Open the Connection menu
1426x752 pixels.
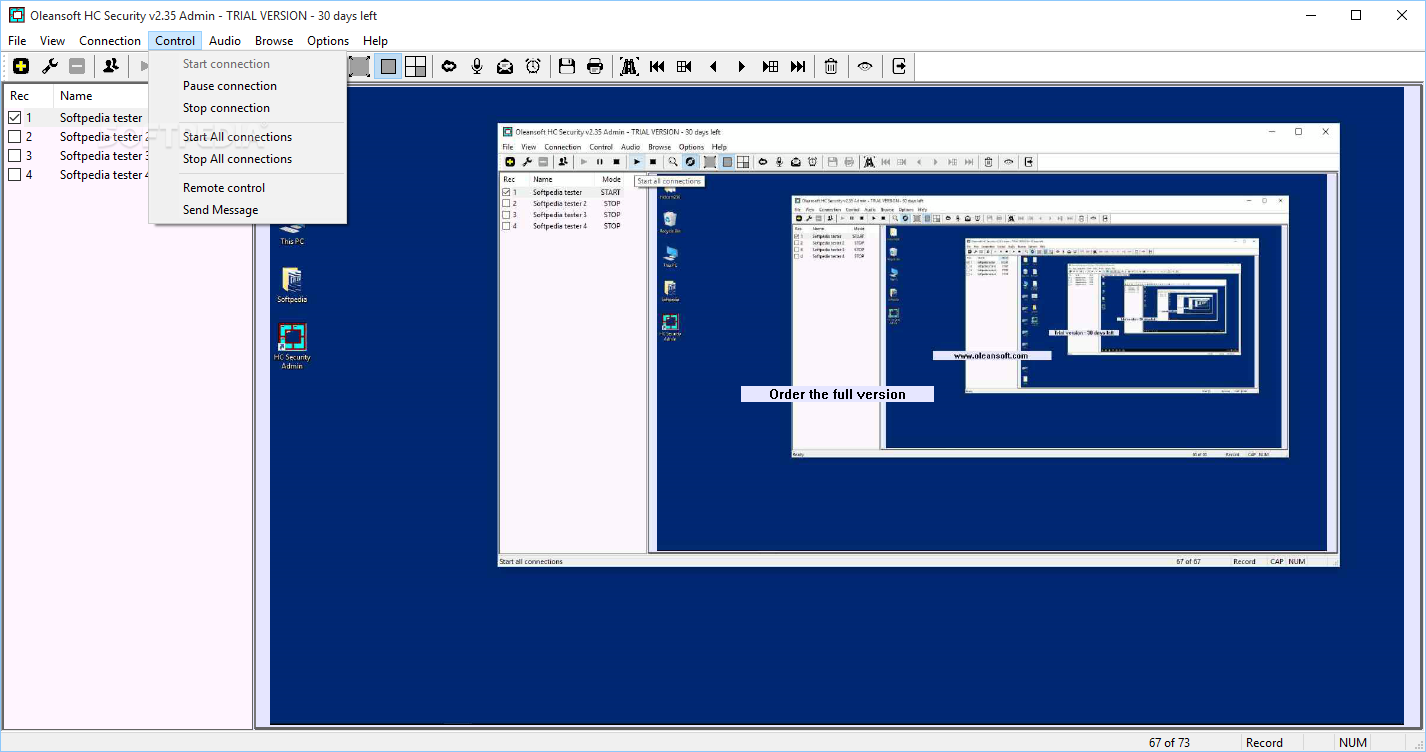(x=110, y=41)
